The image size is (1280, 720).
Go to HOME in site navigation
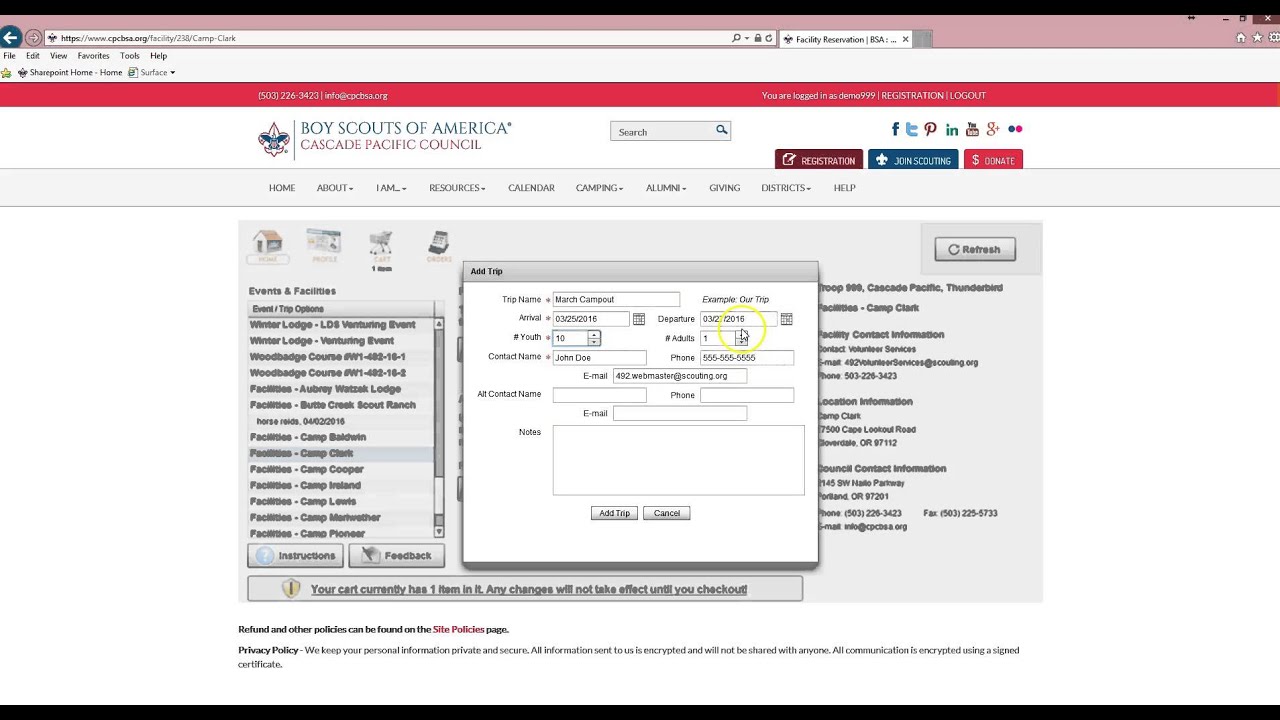click(x=282, y=188)
